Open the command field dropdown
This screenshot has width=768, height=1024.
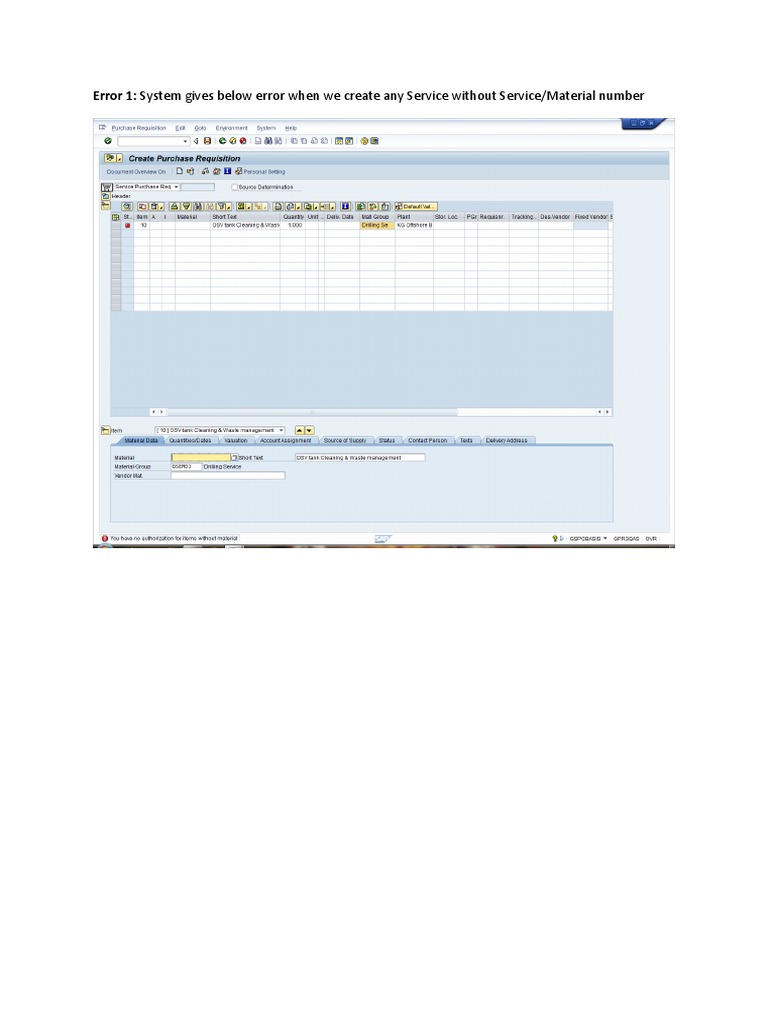click(185, 141)
